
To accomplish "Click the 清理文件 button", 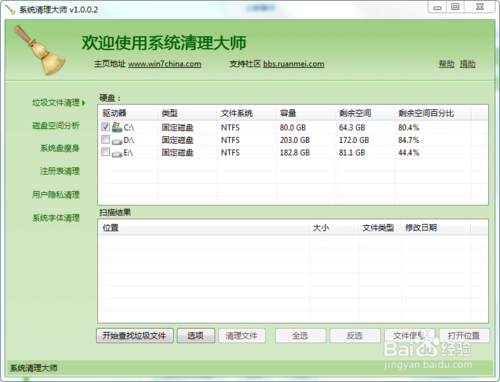I will click(x=242, y=335).
